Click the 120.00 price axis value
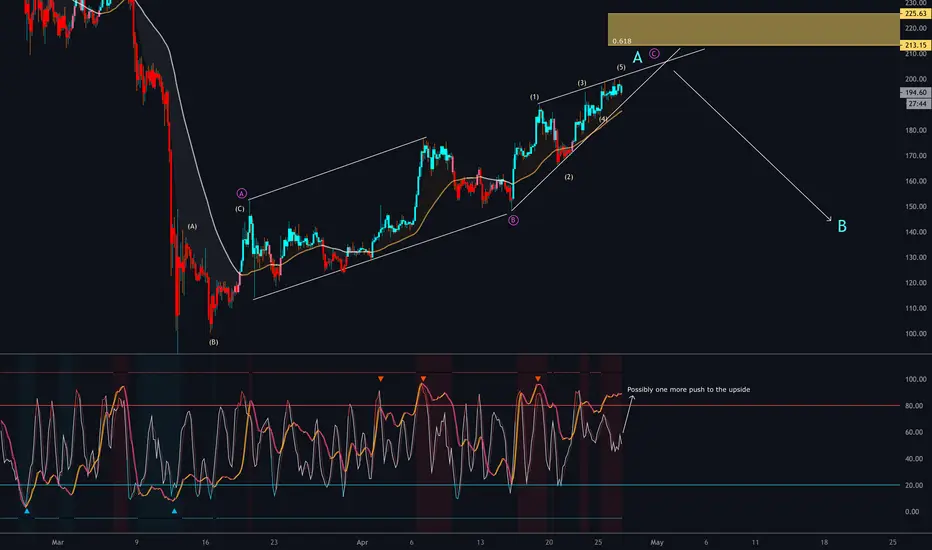 tap(915, 283)
